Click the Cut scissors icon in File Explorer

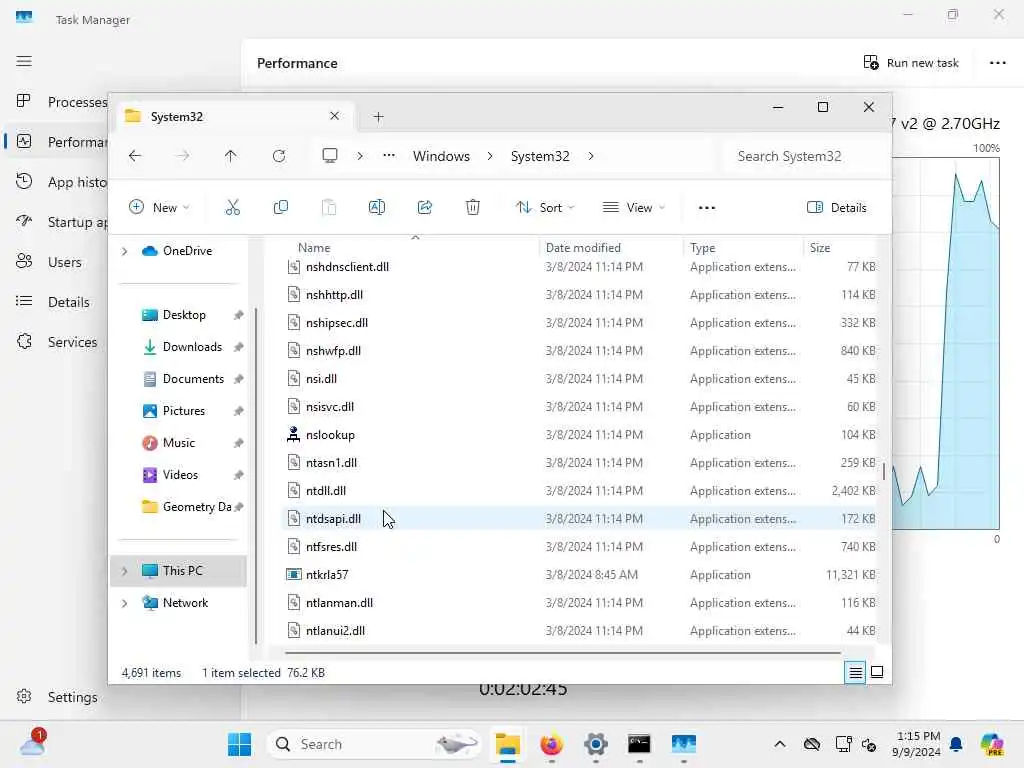tap(232, 208)
